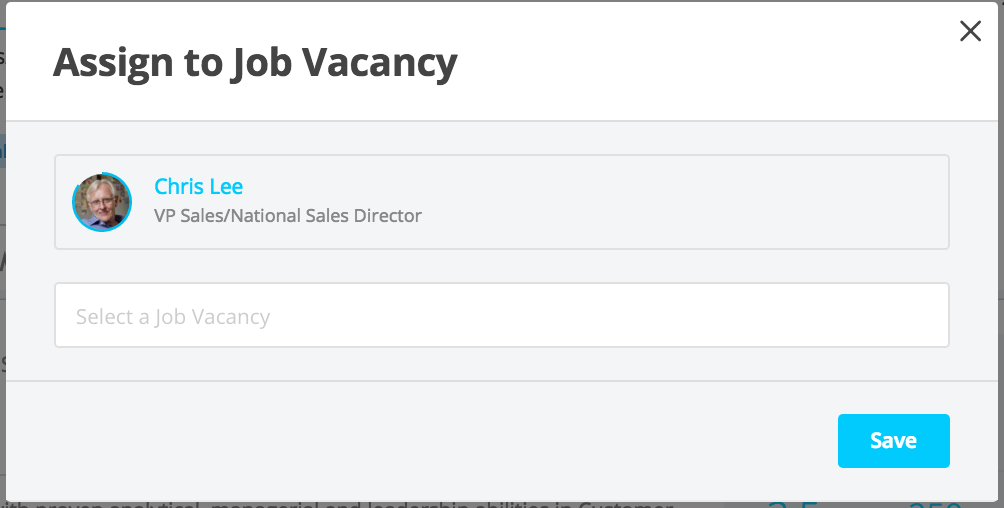Open the Chris Lee profile link
The image size is (1004, 508).
(x=198, y=186)
